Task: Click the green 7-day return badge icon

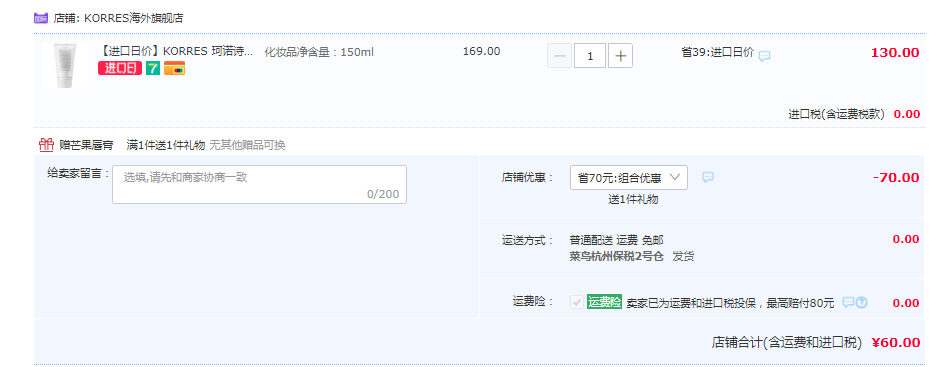Action: (x=153, y=68)
